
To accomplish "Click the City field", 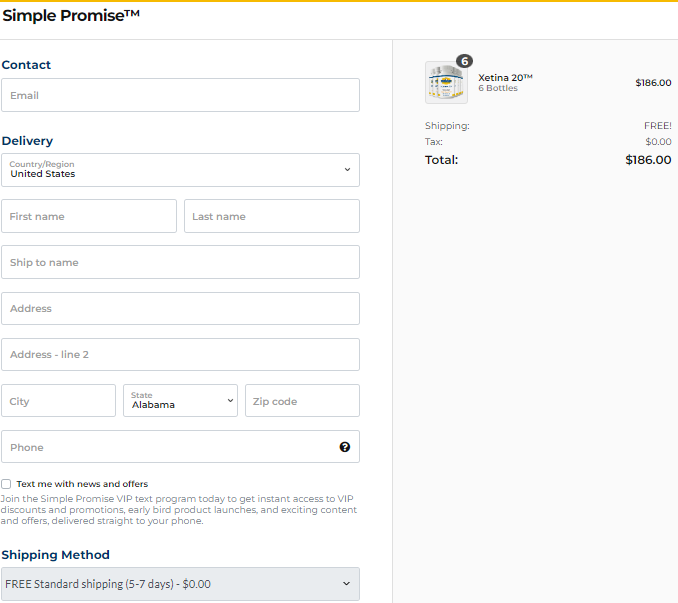I will click(x=58, y=401).
